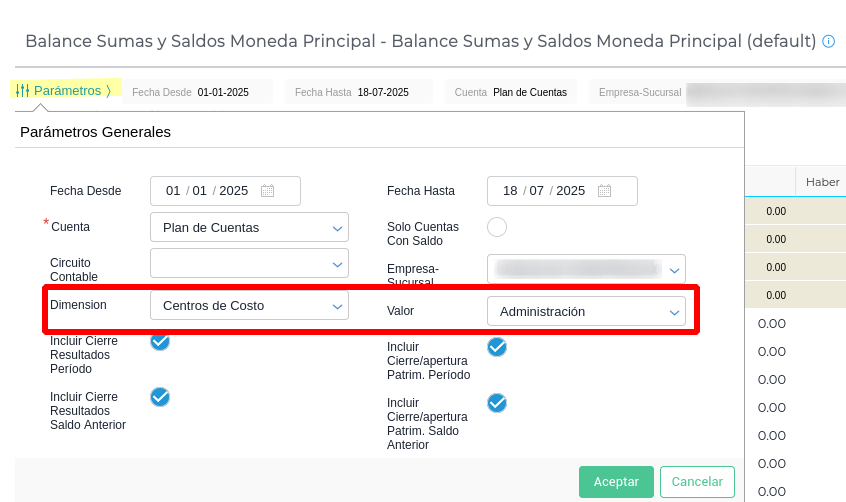Uncheck Incluir Cierre/apertura Patrim. Período
The width and height of the screenshot is (846, 502).
pos(497,347)
